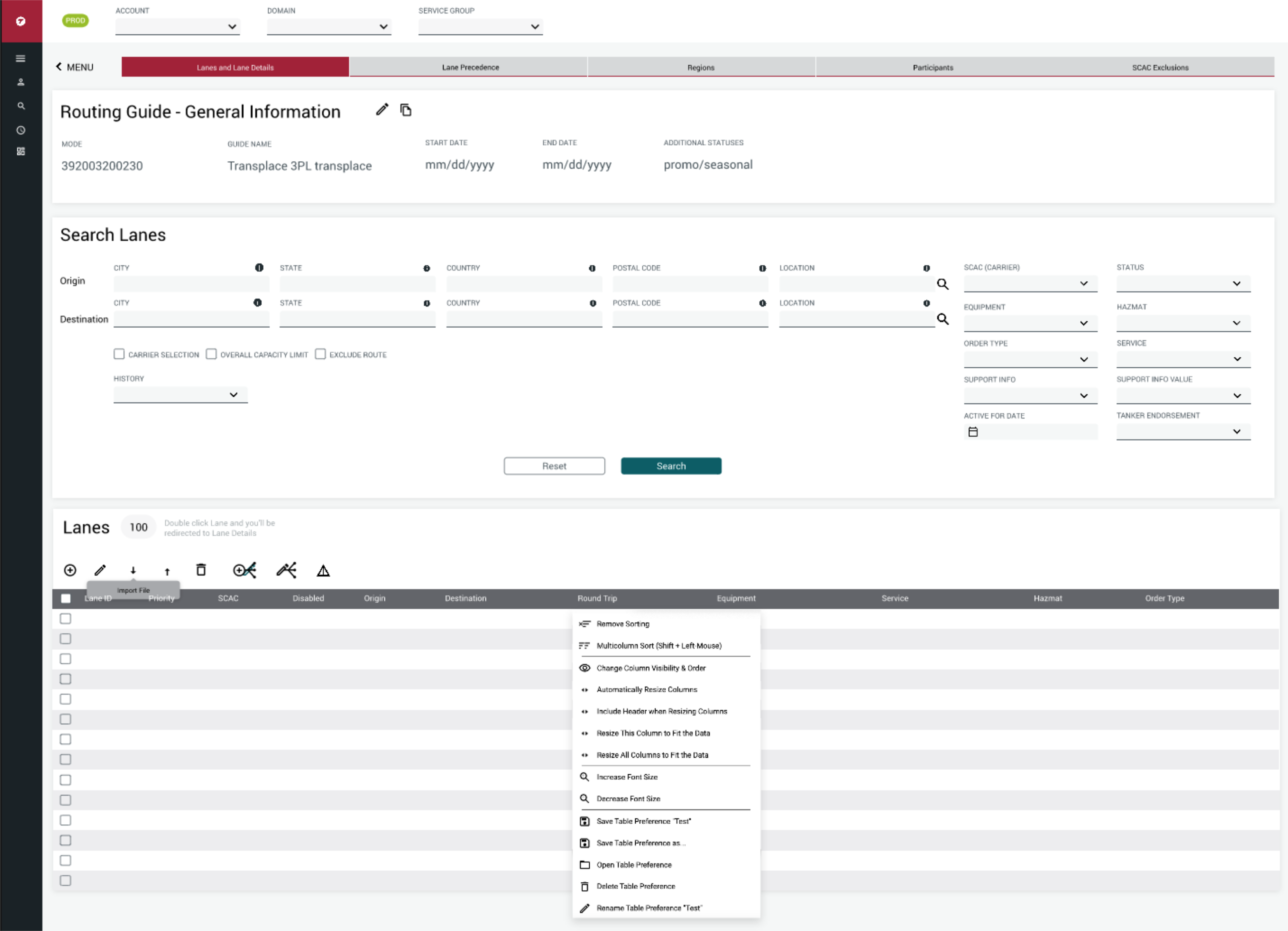Click the Search button
Screen dimensions: 1288x931
(x=671, y=466)
